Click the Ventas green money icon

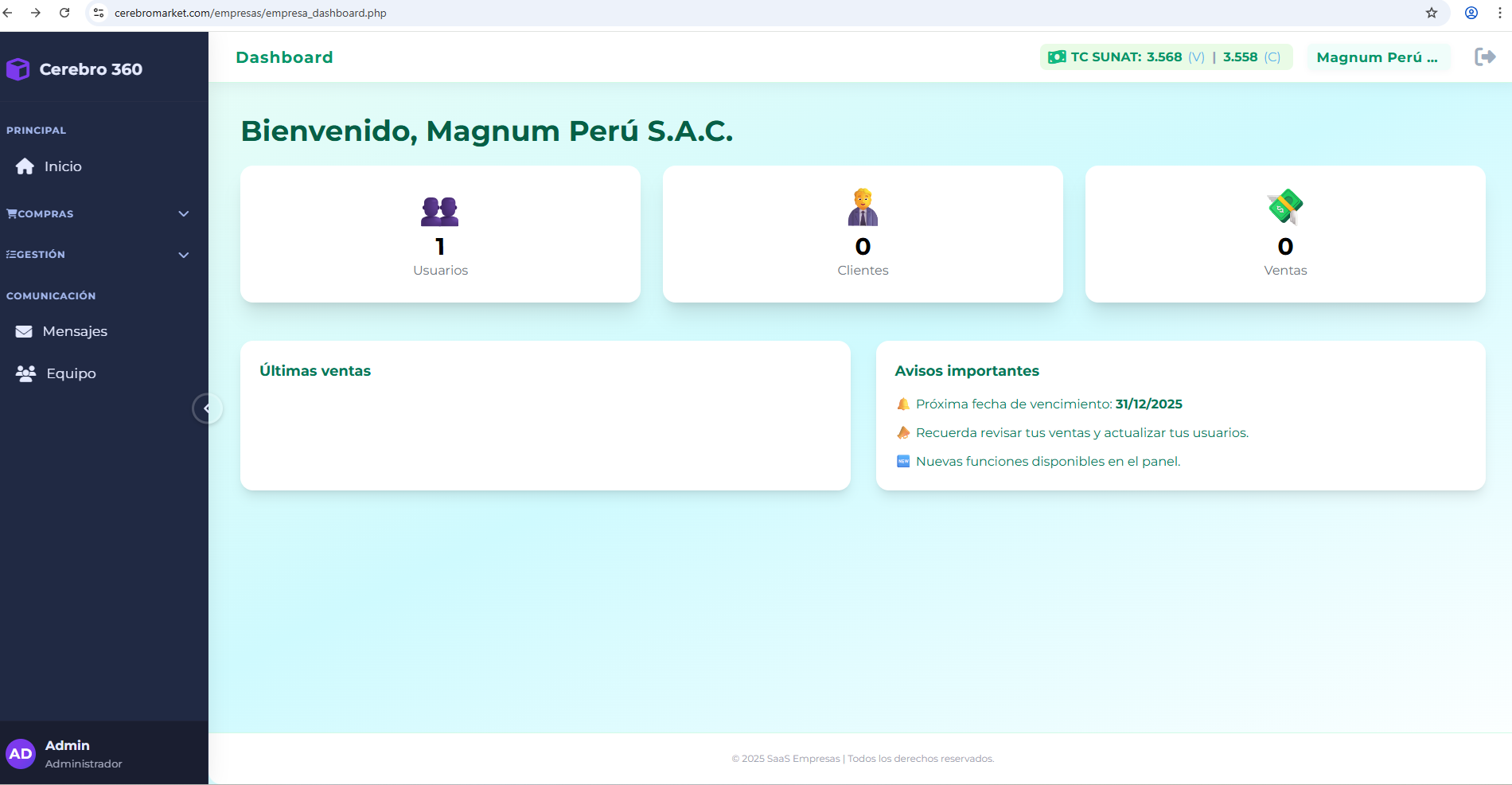(1284, 207)
